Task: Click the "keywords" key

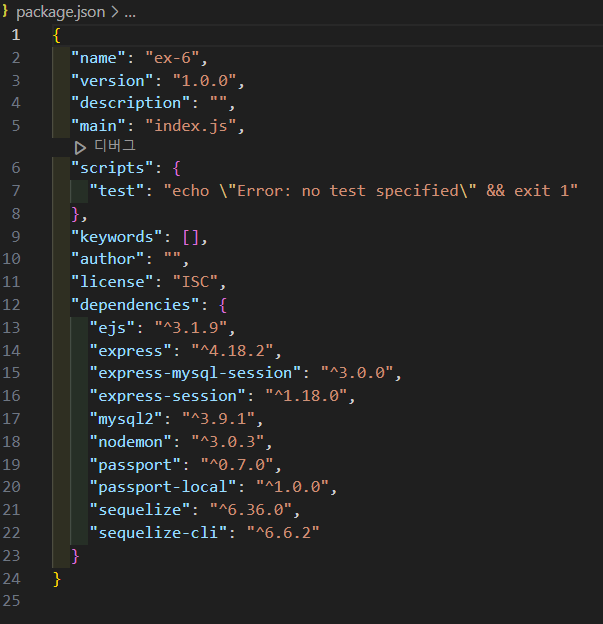Action: (117, 237)
